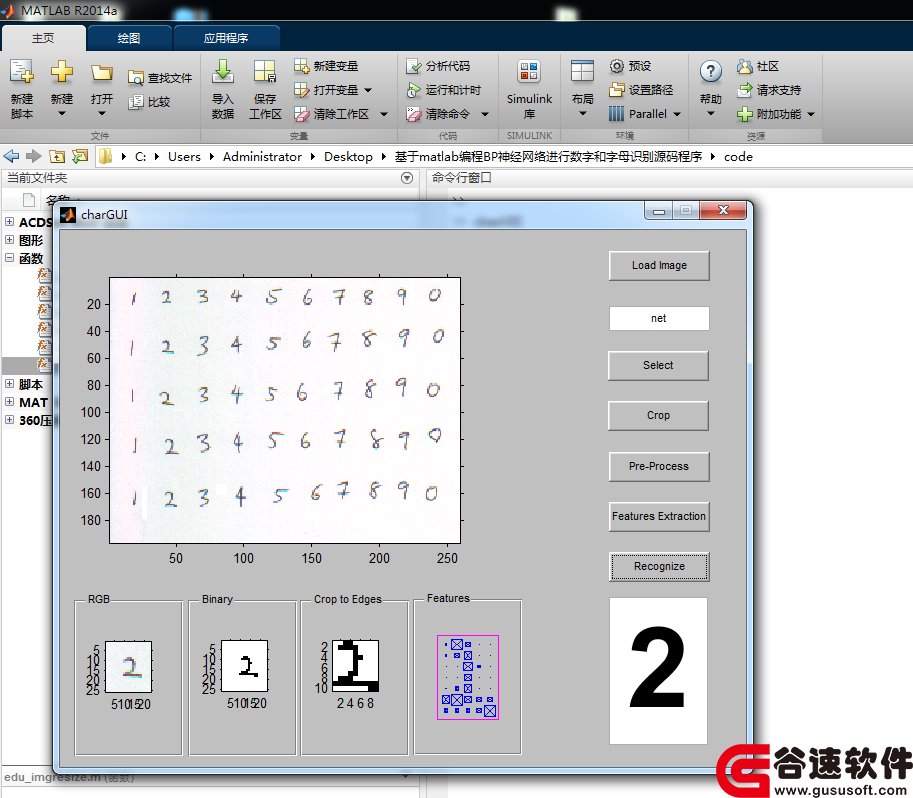Open the Simulink Library icon

coord(529,72)
